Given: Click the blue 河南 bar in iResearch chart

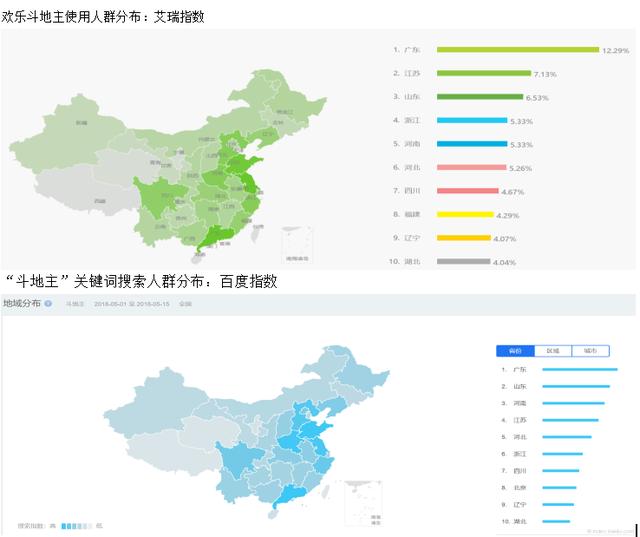Looking at the screenshot, I should coord(472,144).
